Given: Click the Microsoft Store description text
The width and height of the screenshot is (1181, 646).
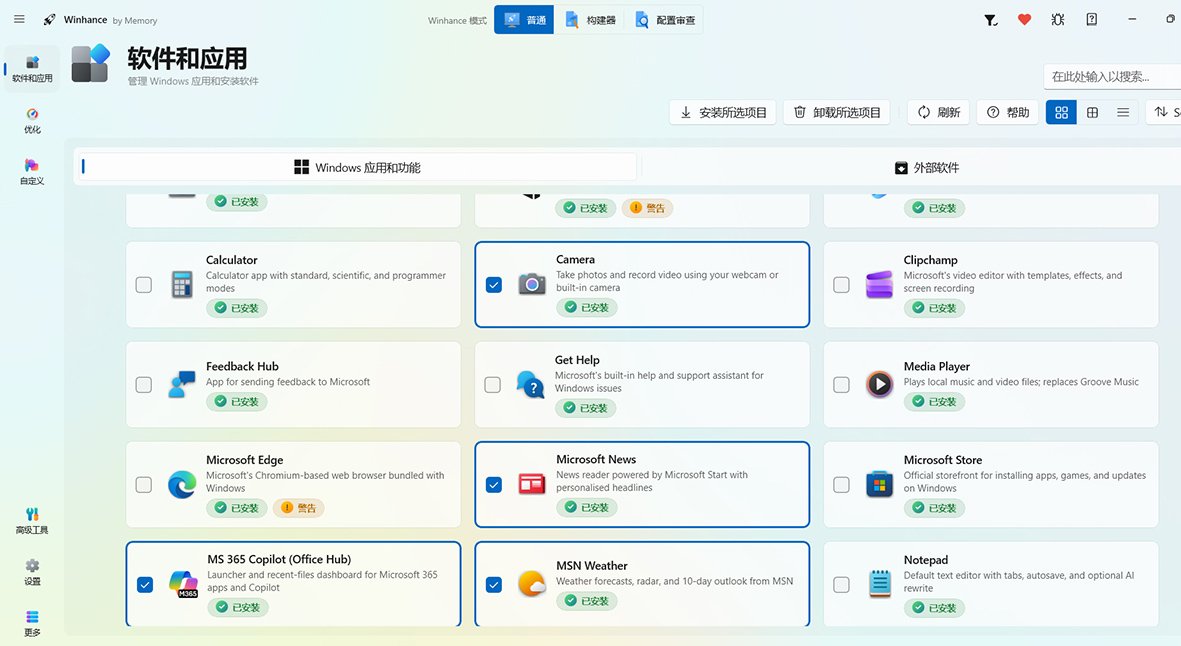Looking at the screenshot, I should pos(1024,481).
